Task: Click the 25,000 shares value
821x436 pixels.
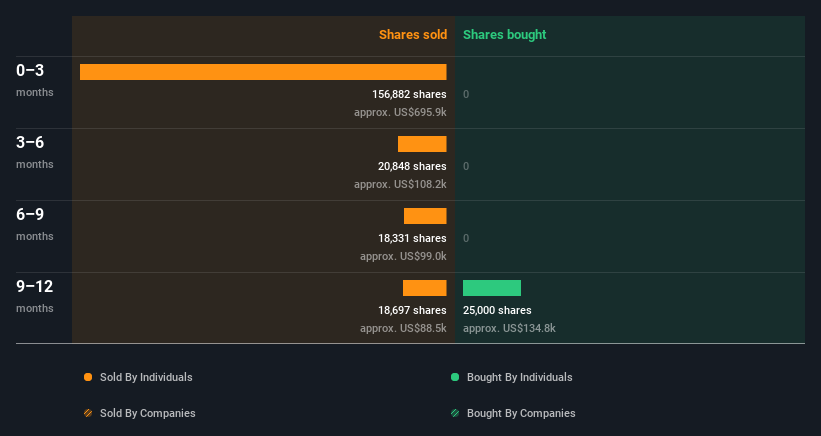Action: (497, 310)
